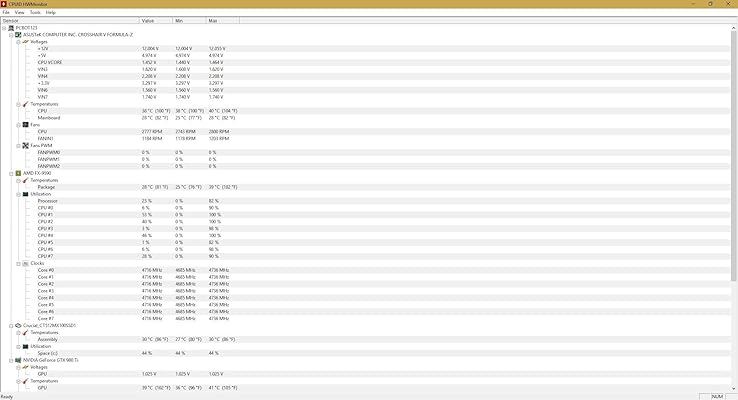Collapse the ASUSTeK motherboard tree node

[x=11, y=35]
